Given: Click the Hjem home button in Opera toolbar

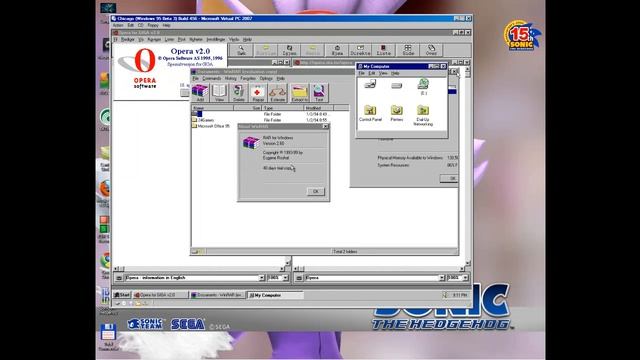Looking at the screenshot, I should tap(337, 50).
